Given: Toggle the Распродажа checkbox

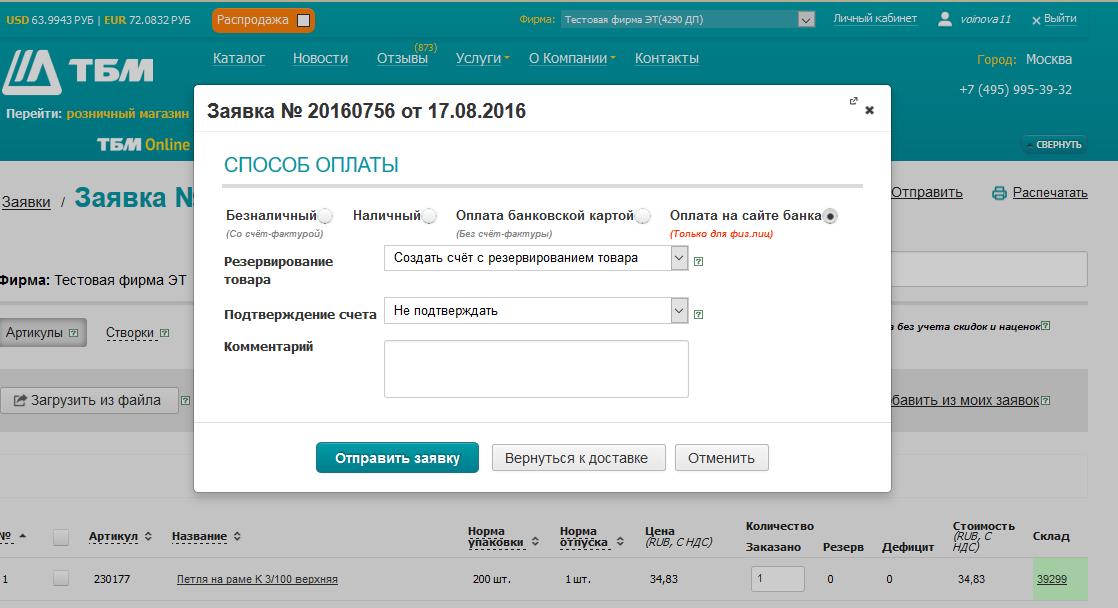Looking at the screenshot, I should pyautogui.click(x=304, y=20).
